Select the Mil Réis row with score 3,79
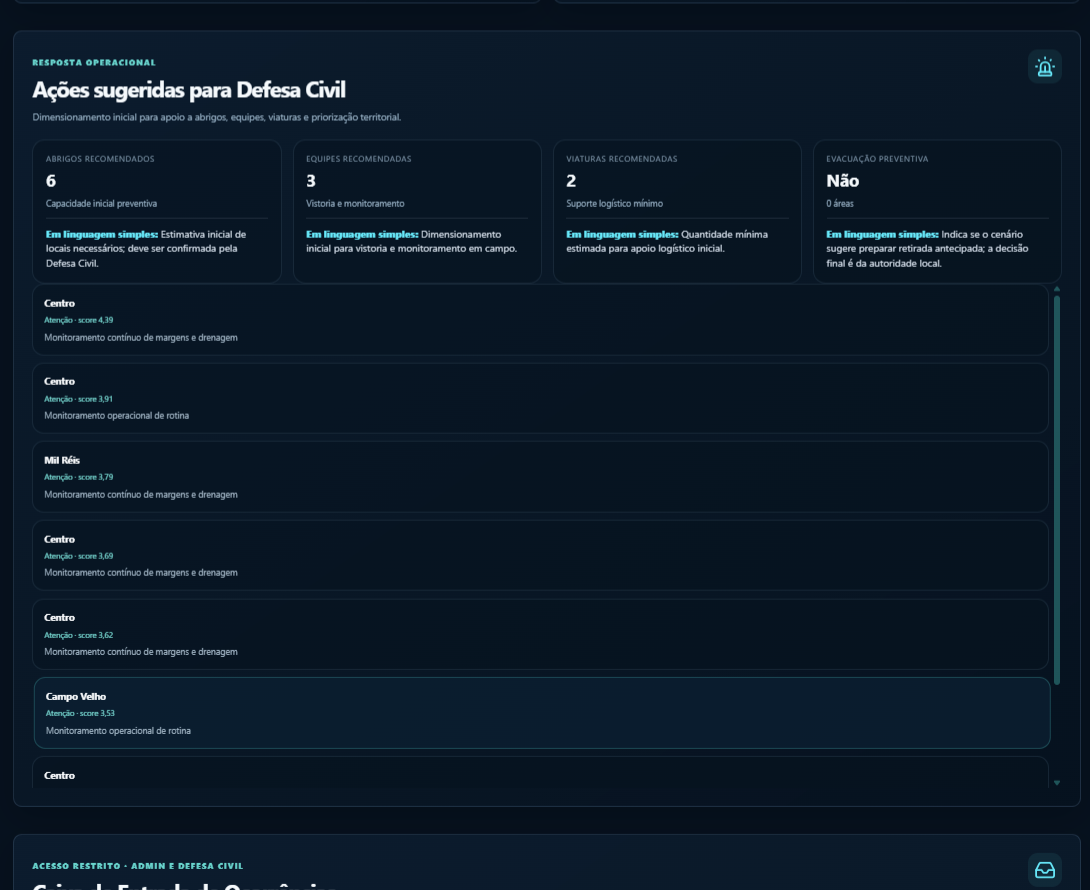The image size is (1090, 890). [540, 477]
